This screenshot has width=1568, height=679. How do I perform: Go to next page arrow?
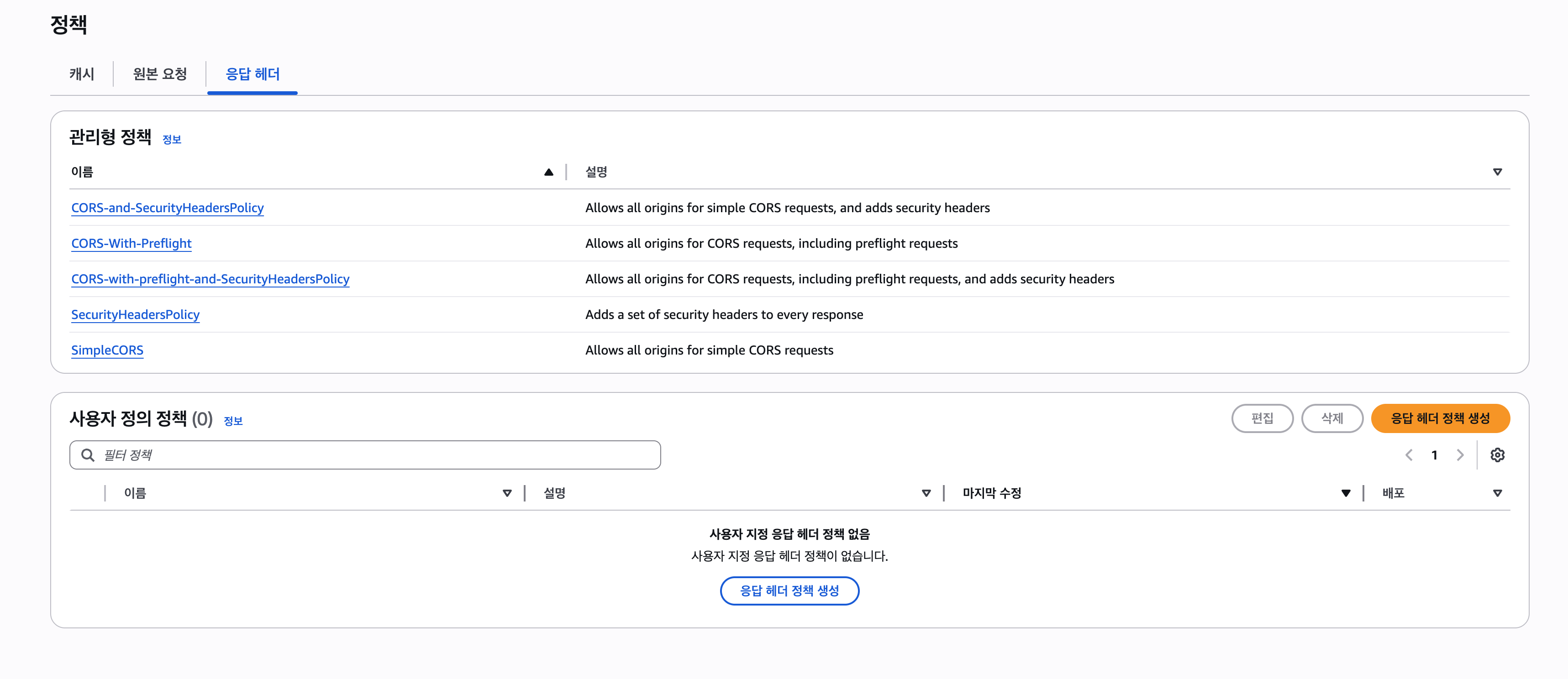coord(1460,455)
